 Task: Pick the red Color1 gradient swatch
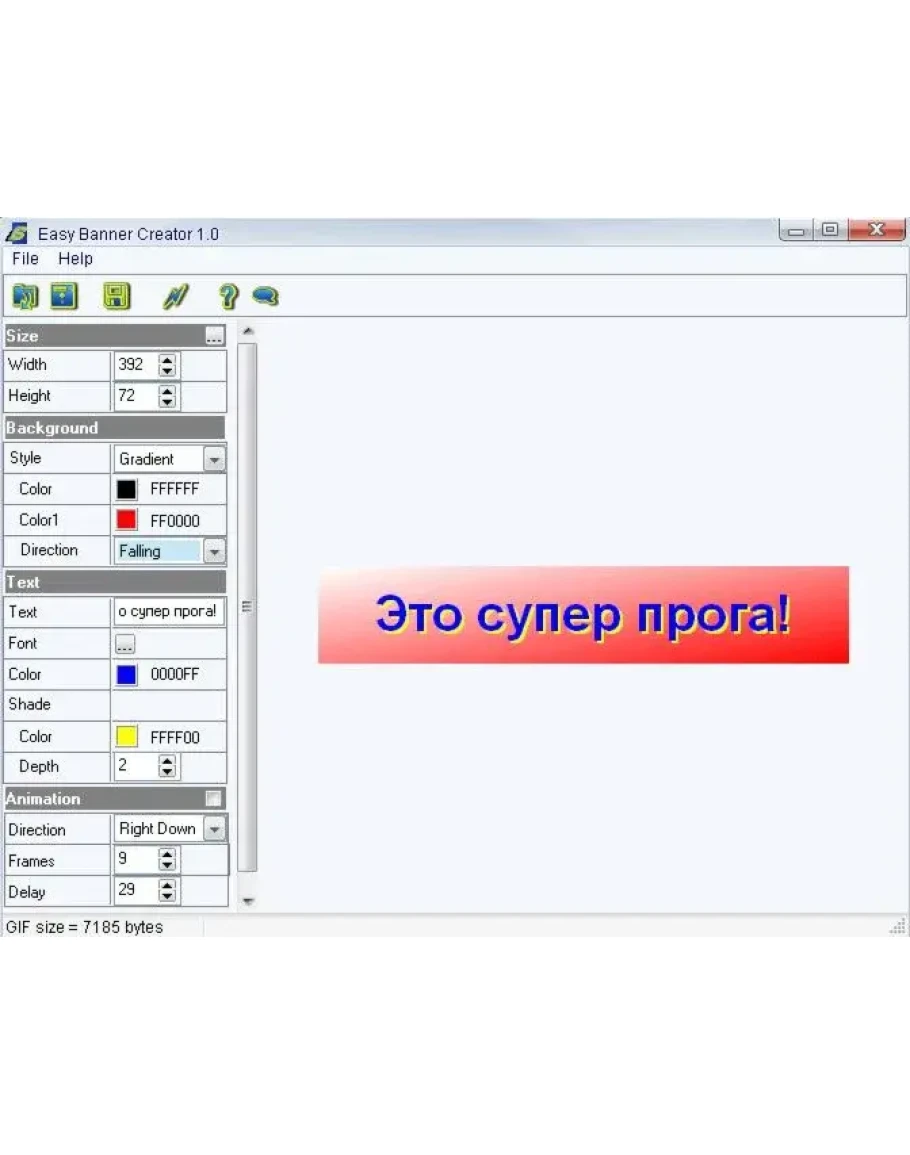coord(127,520)
